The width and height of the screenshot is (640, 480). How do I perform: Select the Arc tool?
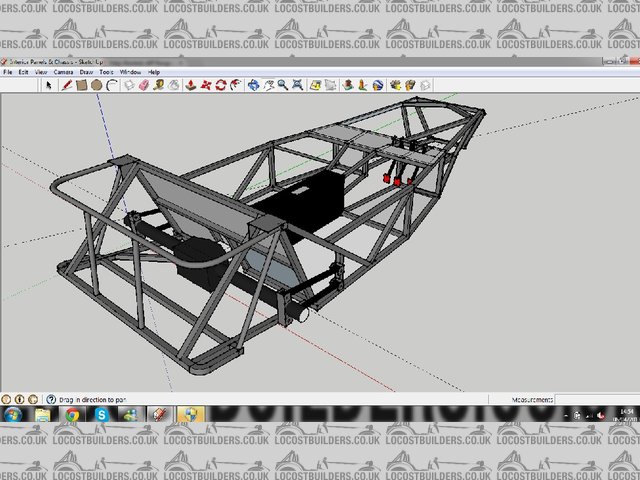pyautogui.click(x=112, y=86)
